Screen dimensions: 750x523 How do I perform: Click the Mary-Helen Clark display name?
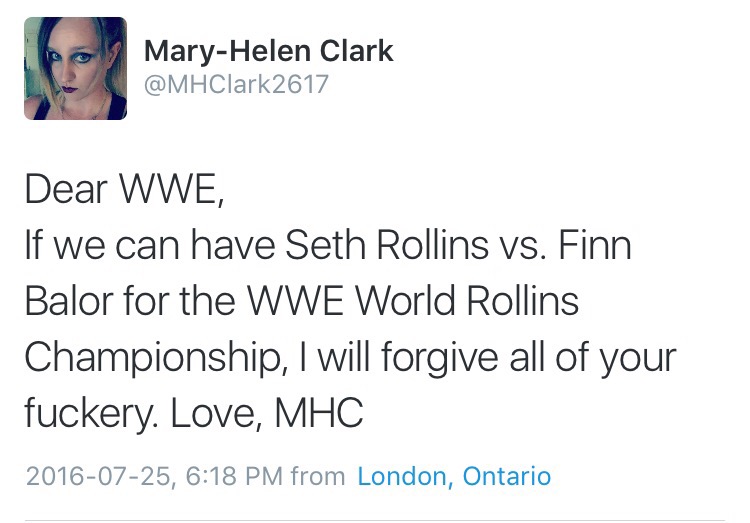270,49
